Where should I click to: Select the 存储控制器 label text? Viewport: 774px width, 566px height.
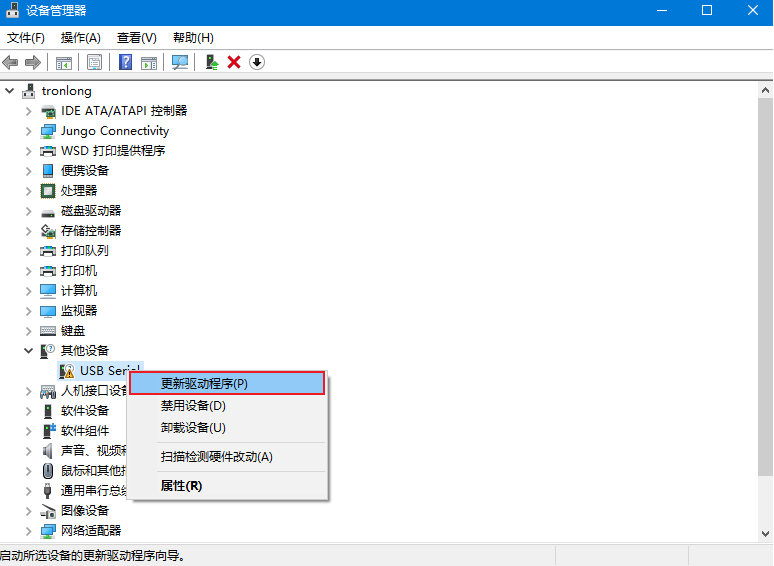91,231
